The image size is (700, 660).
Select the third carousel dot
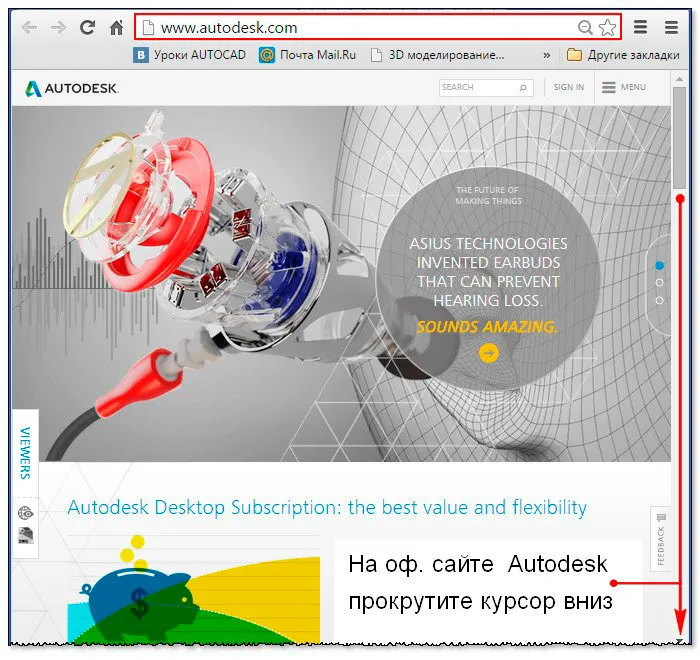click(x=659, y=301)
